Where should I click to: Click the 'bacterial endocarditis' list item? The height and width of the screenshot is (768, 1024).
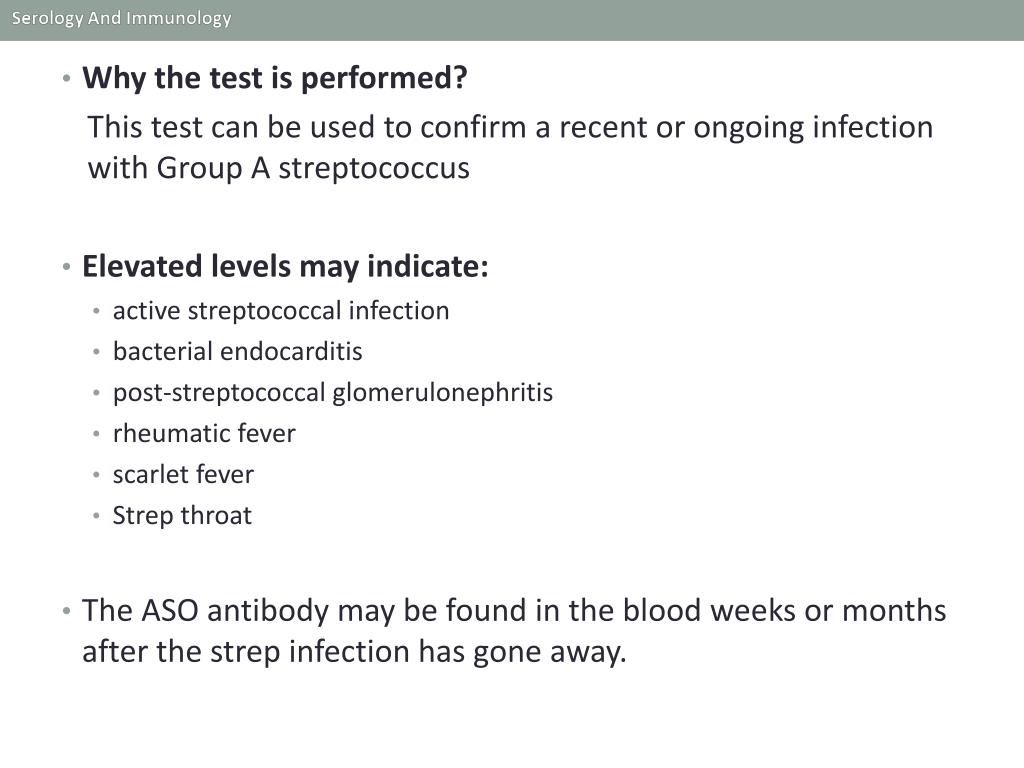[x=237, y=351]
